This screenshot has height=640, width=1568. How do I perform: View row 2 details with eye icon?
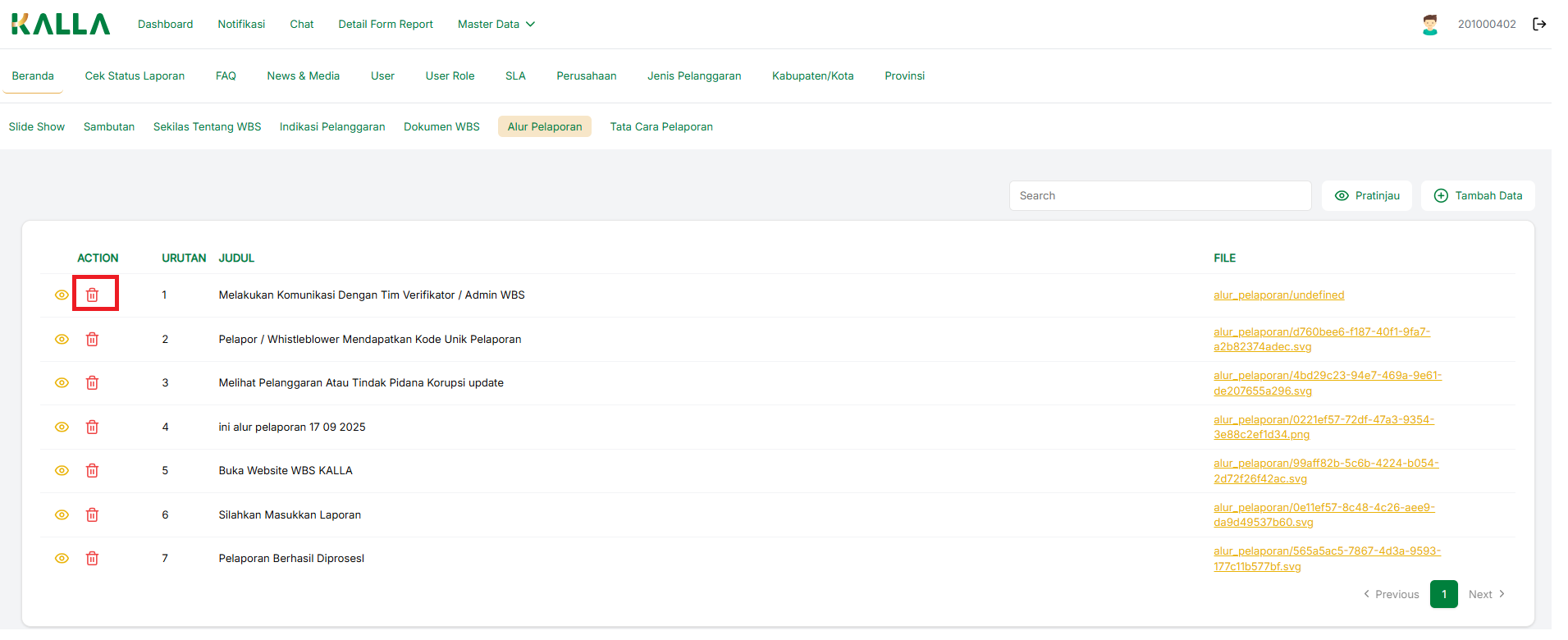[62, 339]
